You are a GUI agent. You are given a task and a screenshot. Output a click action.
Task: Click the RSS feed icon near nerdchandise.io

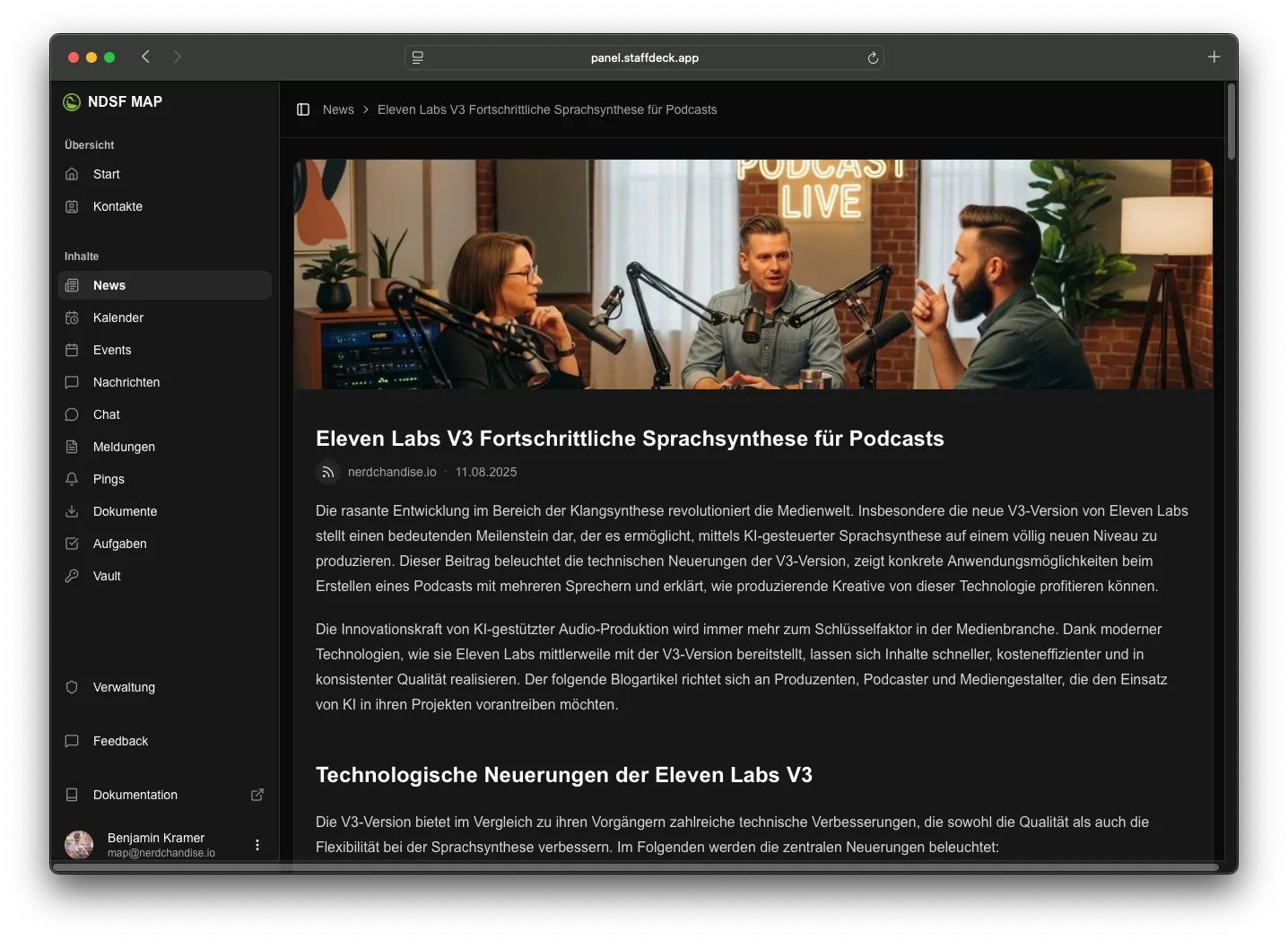(x=328, y=472)
